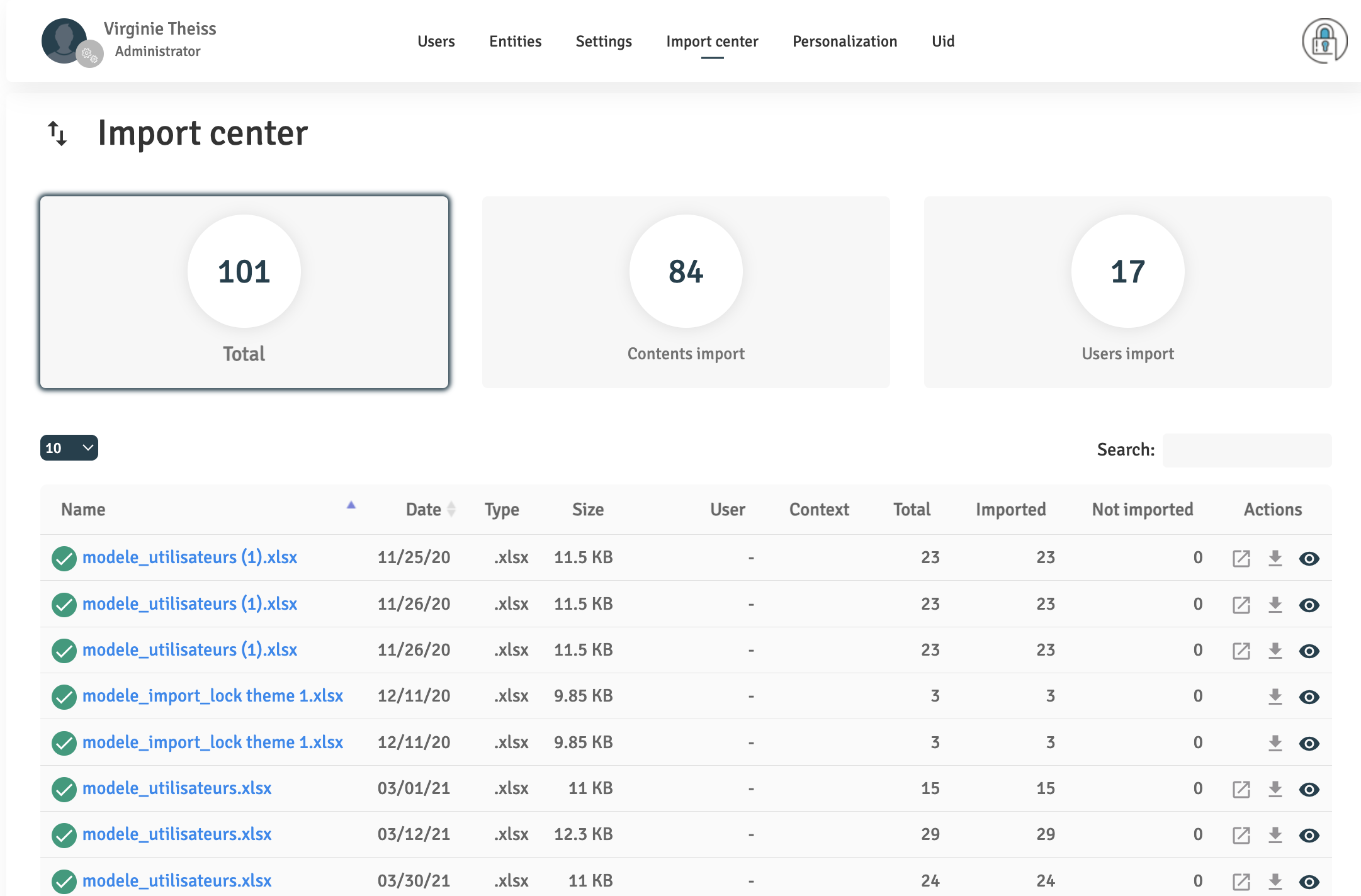Filter by the Users import card

click(1127, 292)
